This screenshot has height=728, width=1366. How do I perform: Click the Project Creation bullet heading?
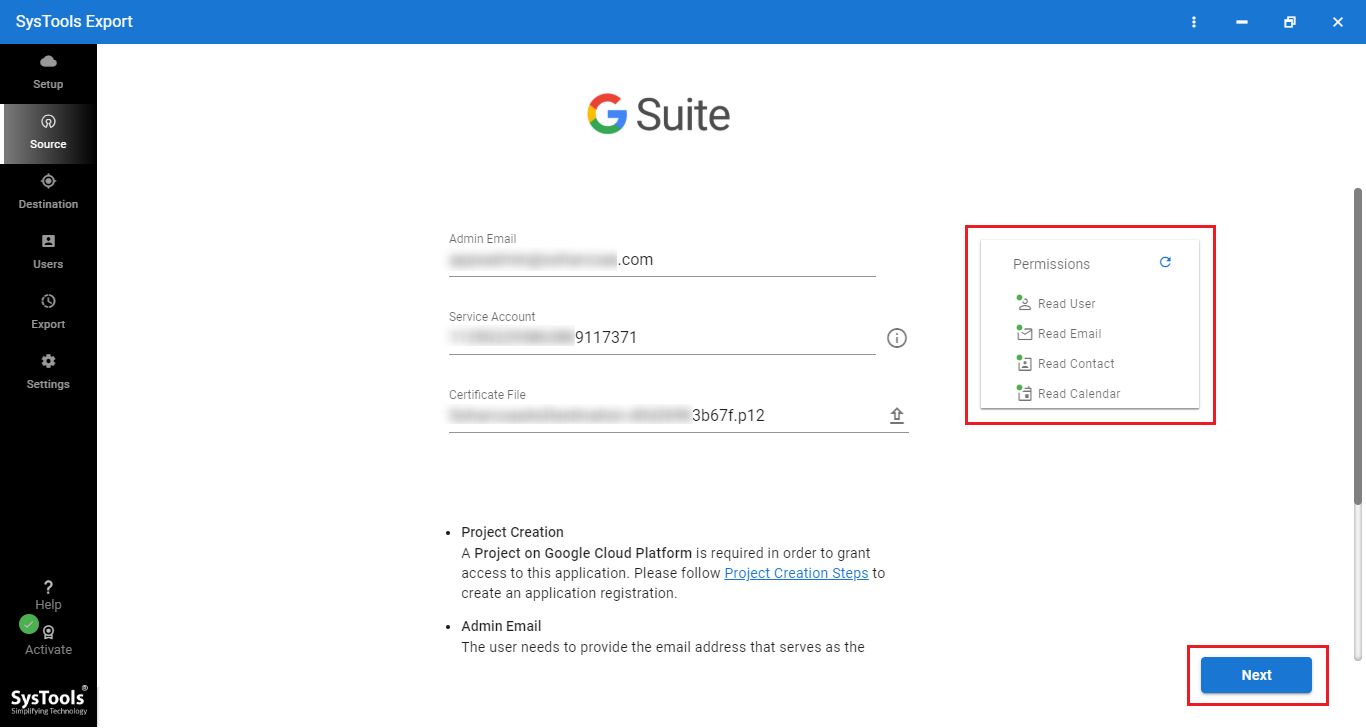[512, 532]
